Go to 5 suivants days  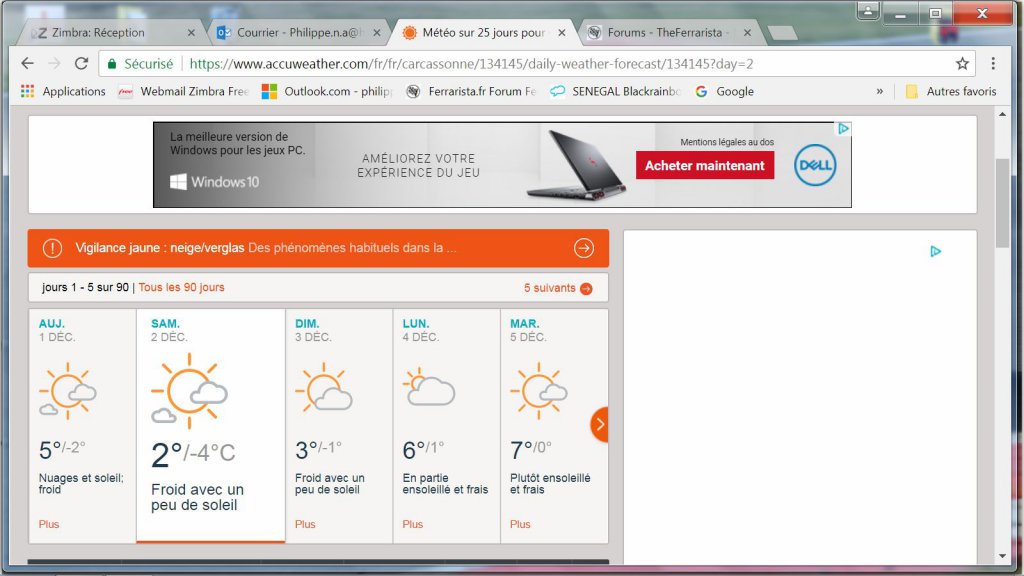click(x=549, y=288)
